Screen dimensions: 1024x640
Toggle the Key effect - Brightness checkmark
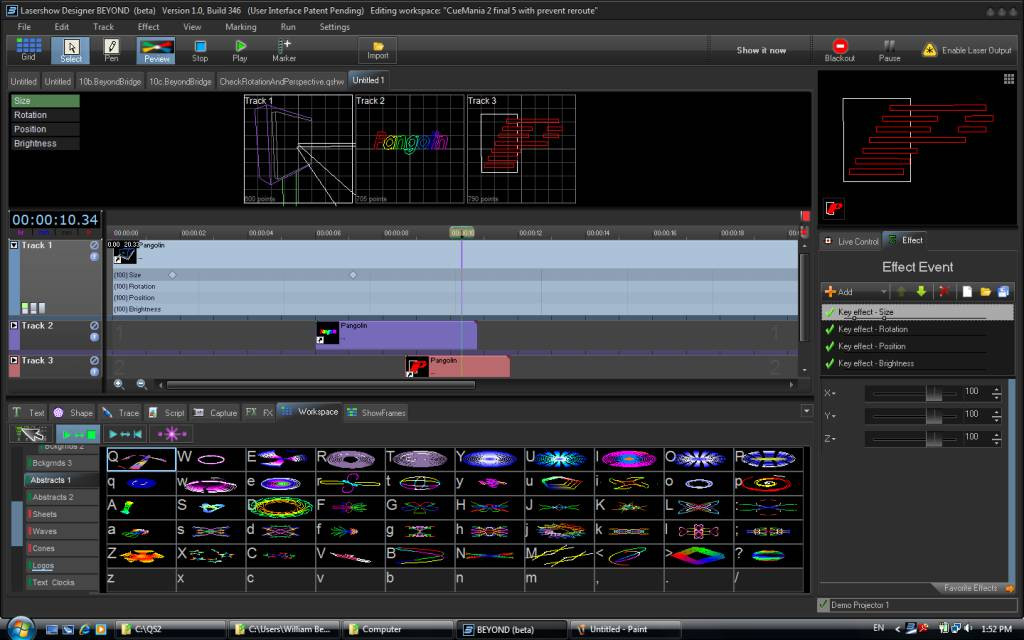coord(829,364)
